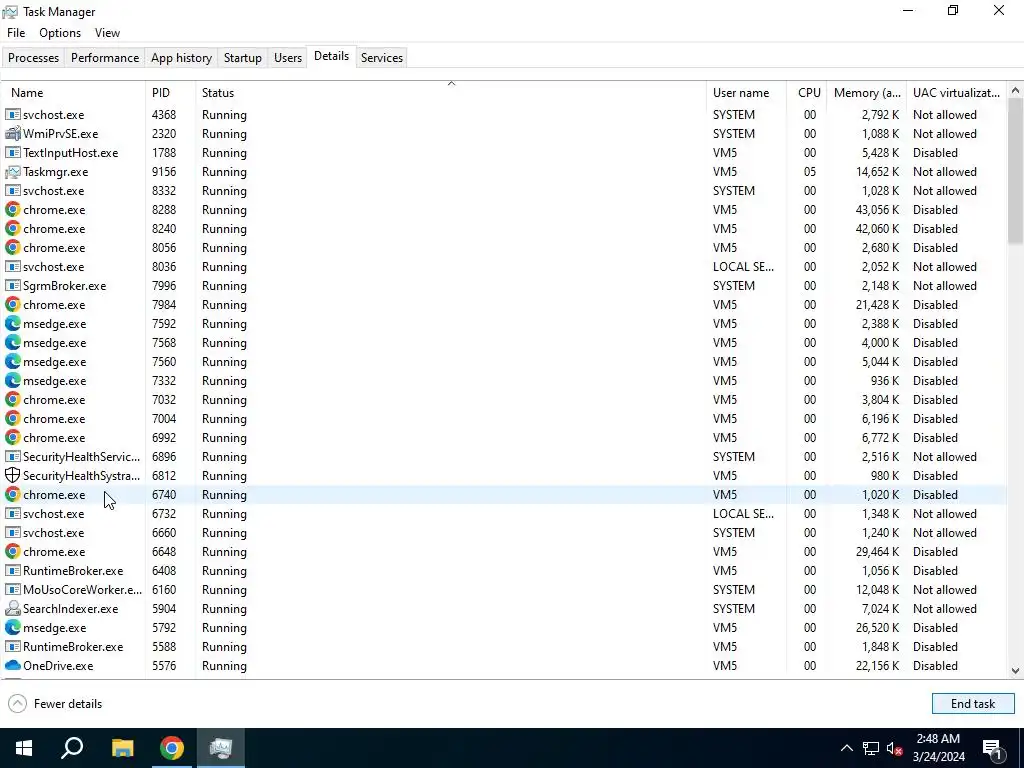1024x768 pixels.
Task: Select svchost.exe row PID 8332
Action: pos(504,191)
